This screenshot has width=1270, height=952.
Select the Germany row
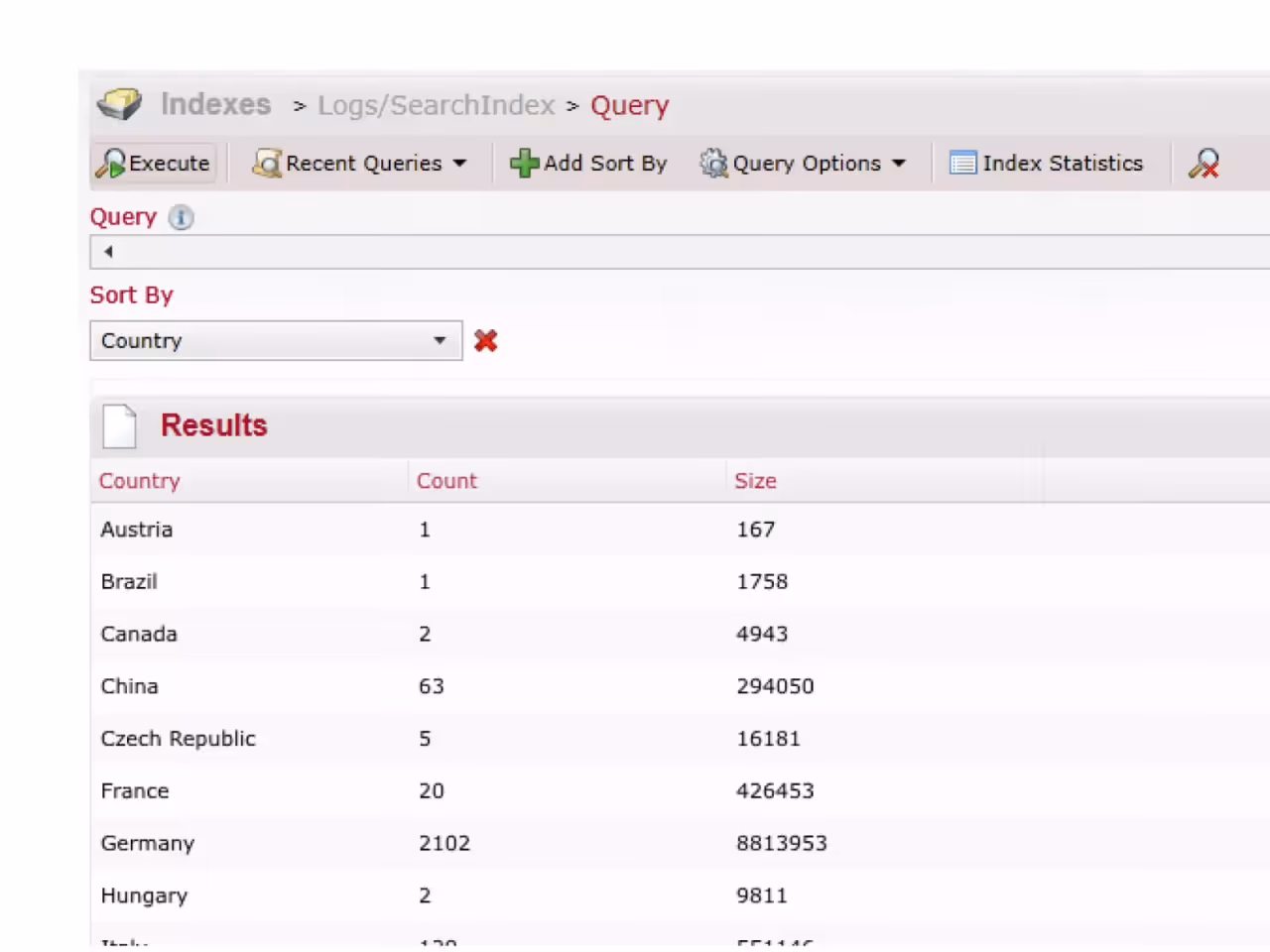click(x=680, y=843)
